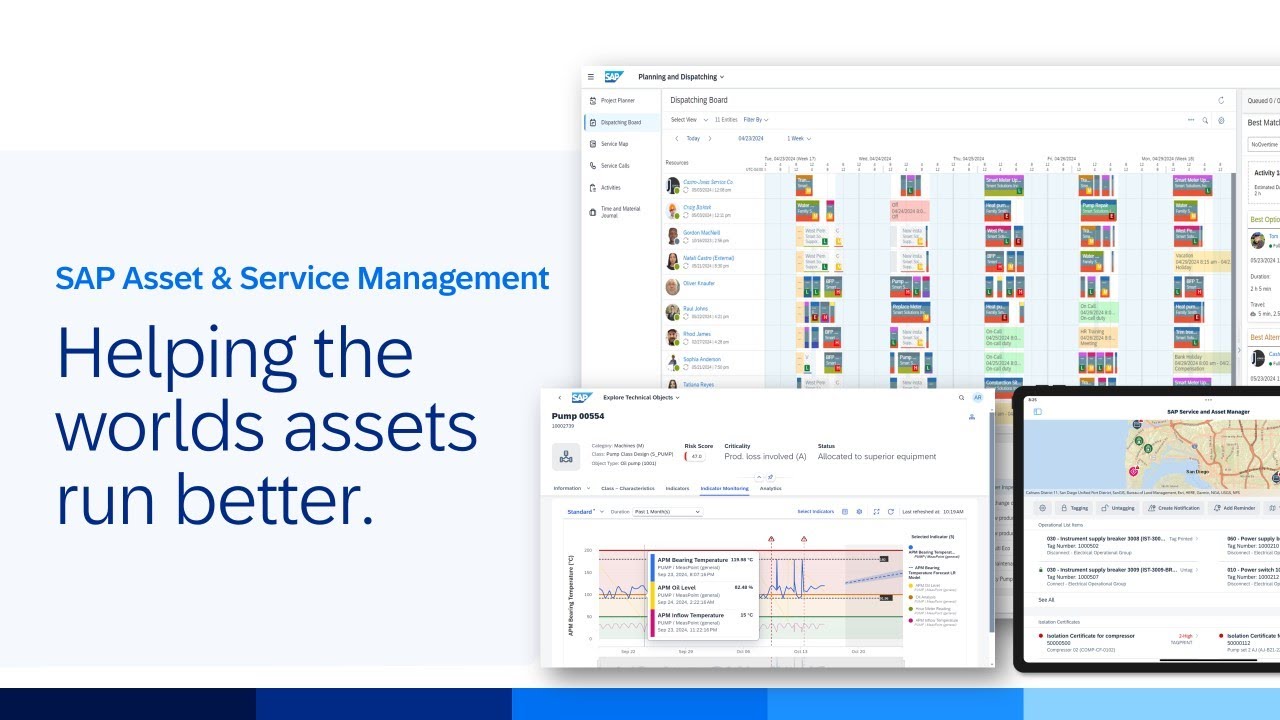The width and height of the screenshot is (1280, 720).
Task: Change the 1 Week range dropdown
Action: pyautogui.click(x=799, y=139)
